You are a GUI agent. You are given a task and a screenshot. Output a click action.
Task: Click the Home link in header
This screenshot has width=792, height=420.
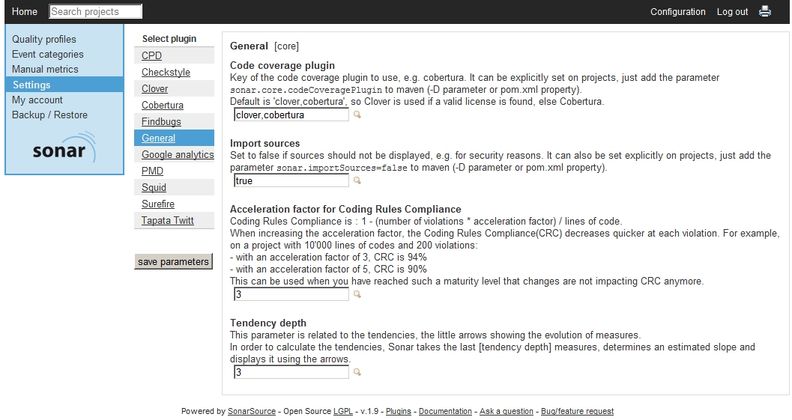tap(24, 12)
